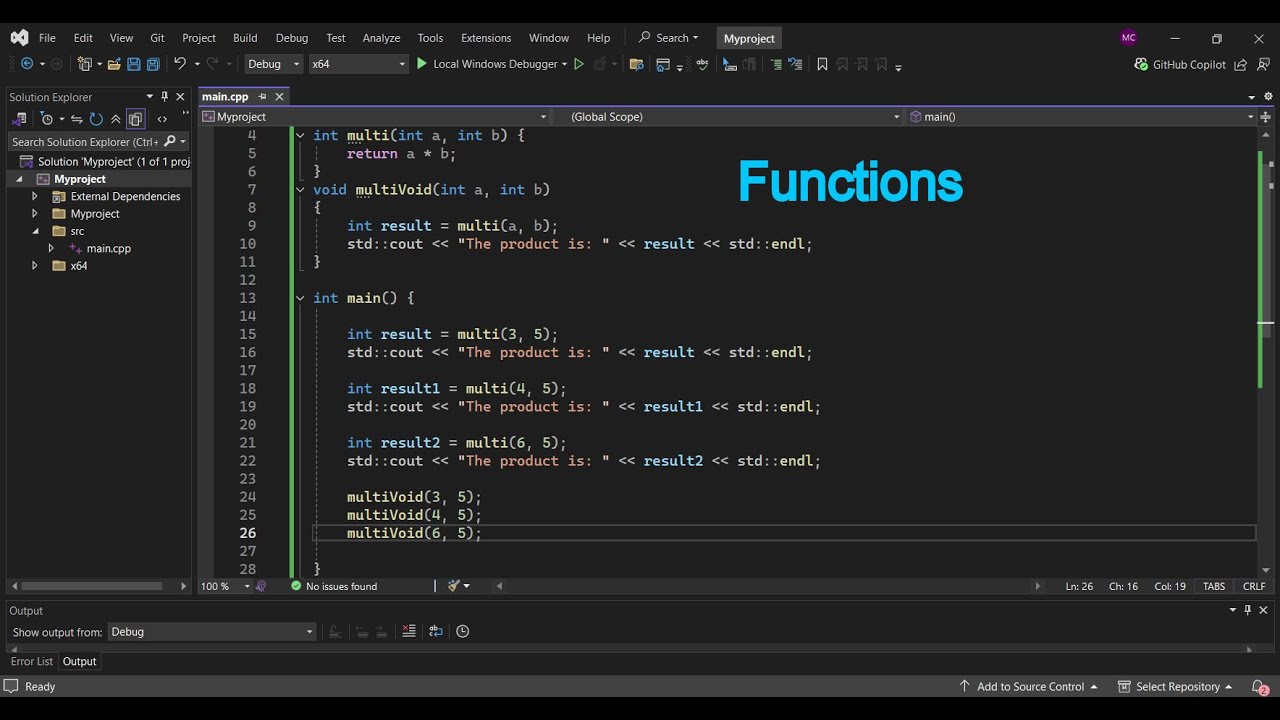Toggle a bookmark on the current line
Image resolution: width=1280 pixels, height=720 pixels.
[x=822, y=64]
